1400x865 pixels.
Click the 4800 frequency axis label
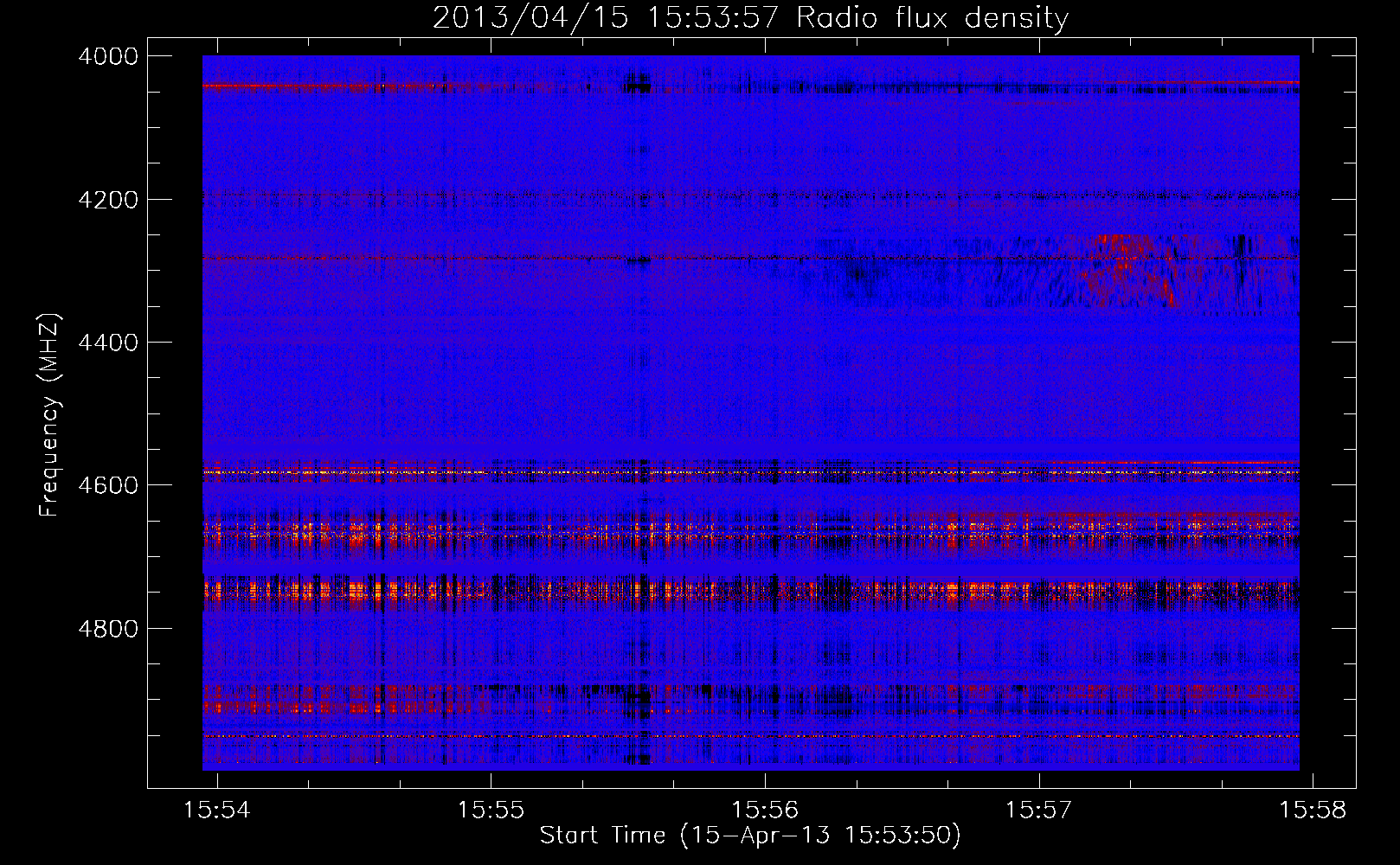(108, 629)
